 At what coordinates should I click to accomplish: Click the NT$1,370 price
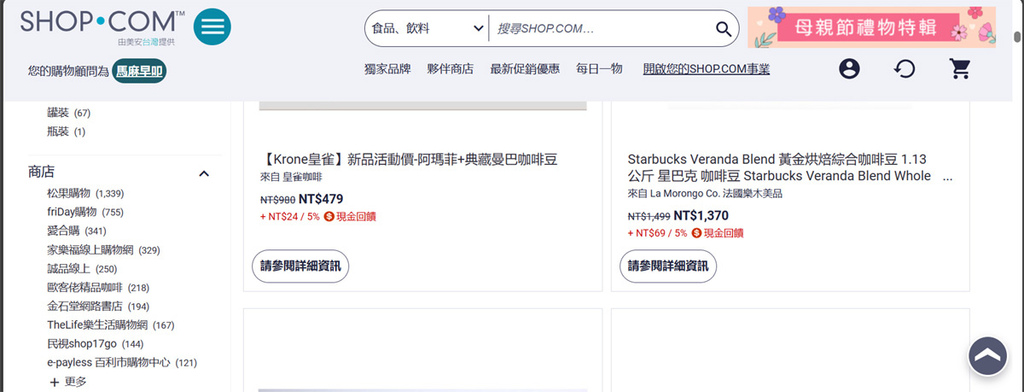point(701,216)
